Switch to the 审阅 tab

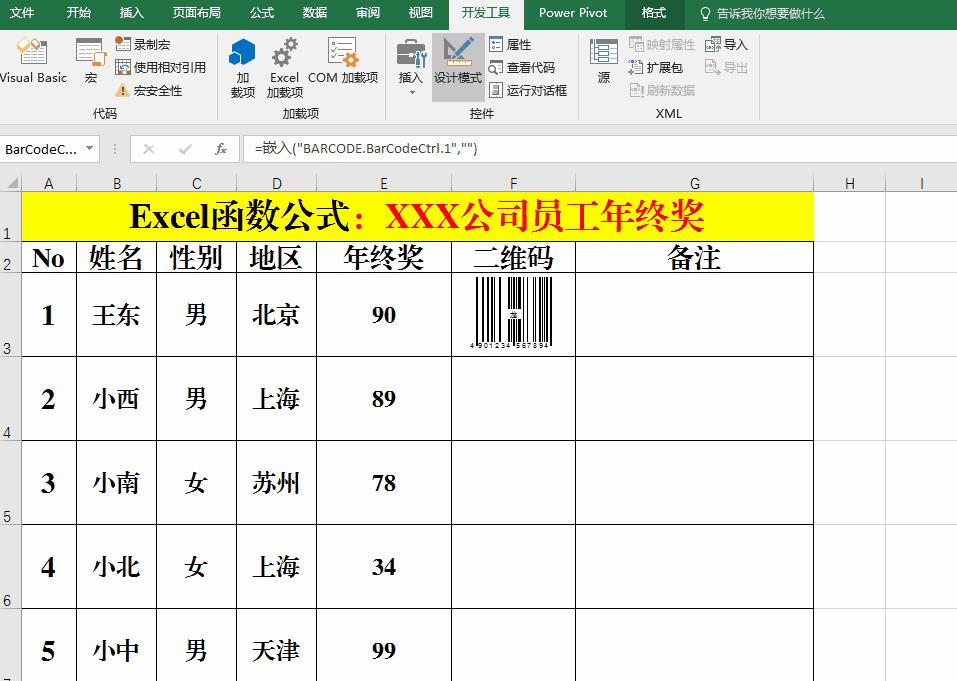pos(368,13)
